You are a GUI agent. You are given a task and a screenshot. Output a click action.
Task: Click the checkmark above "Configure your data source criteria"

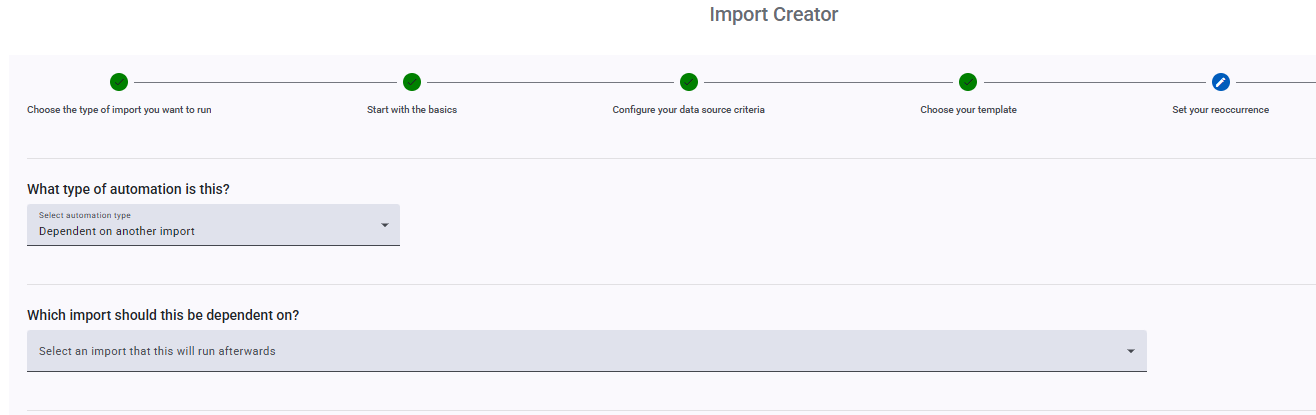(688, 82)
